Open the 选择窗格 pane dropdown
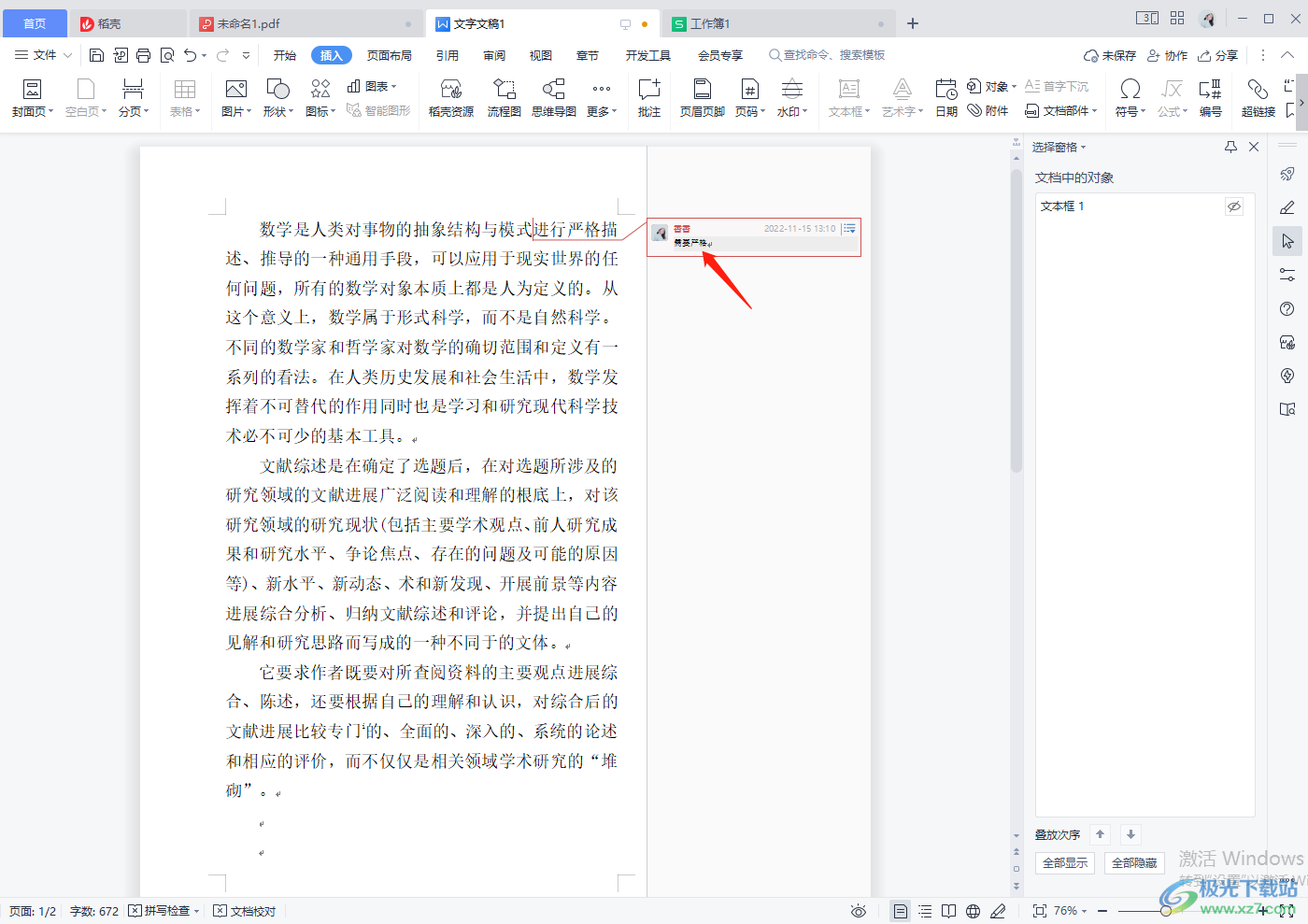 point(1059,147)
